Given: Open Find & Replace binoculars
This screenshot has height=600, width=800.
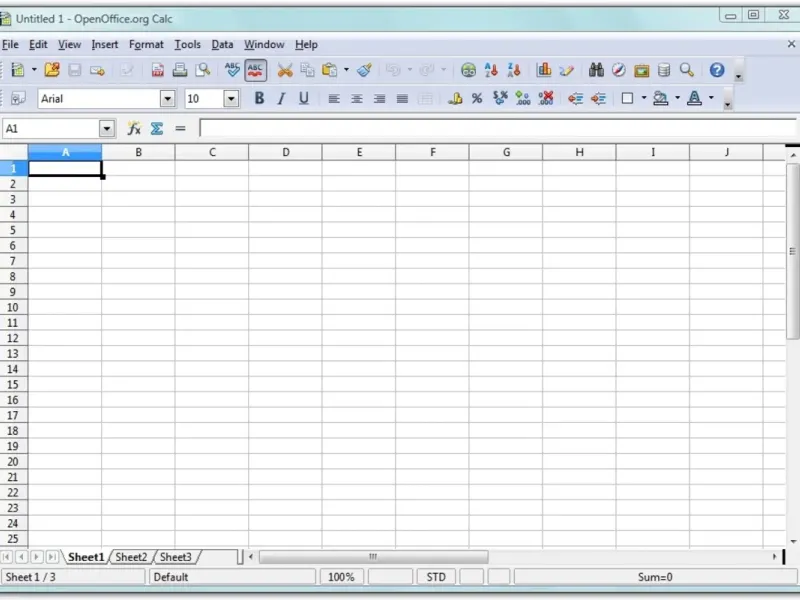Looking at the screenshot, I should pyautogui.click(x=596, y=70).
